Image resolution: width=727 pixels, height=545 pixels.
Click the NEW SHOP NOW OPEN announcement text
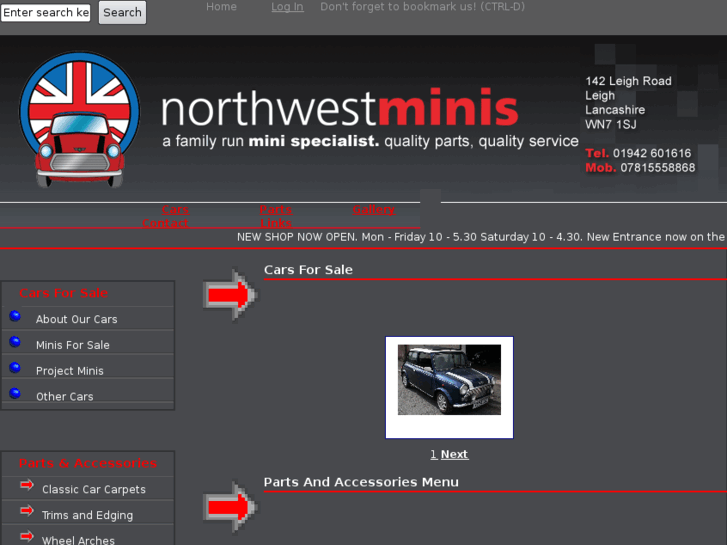click(480, 237)
